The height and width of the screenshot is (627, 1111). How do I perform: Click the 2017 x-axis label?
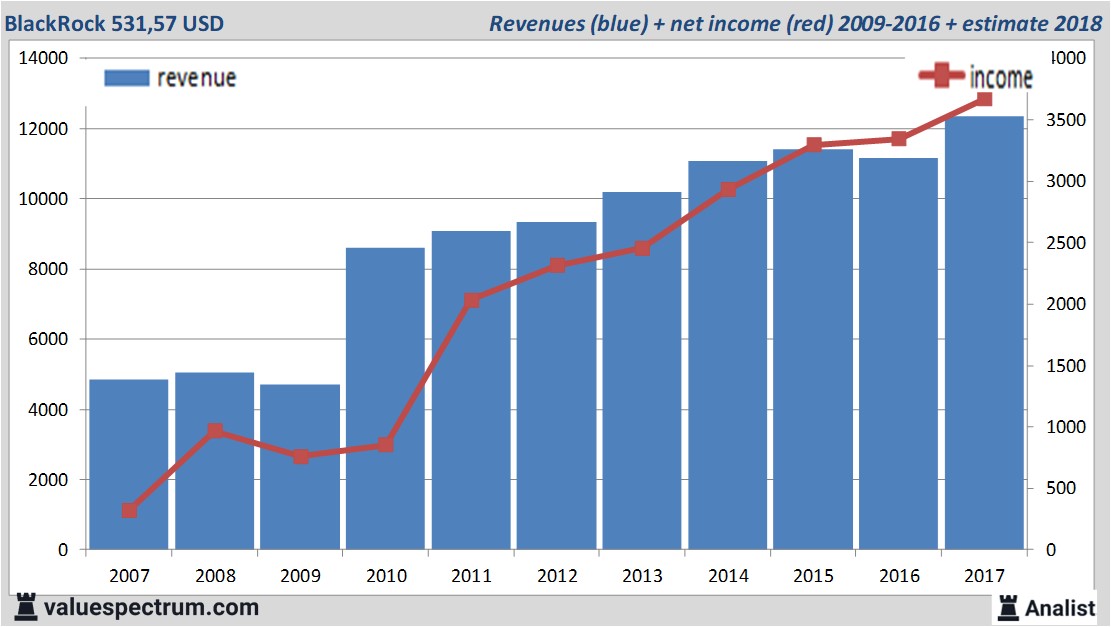[x=984, y=576]
